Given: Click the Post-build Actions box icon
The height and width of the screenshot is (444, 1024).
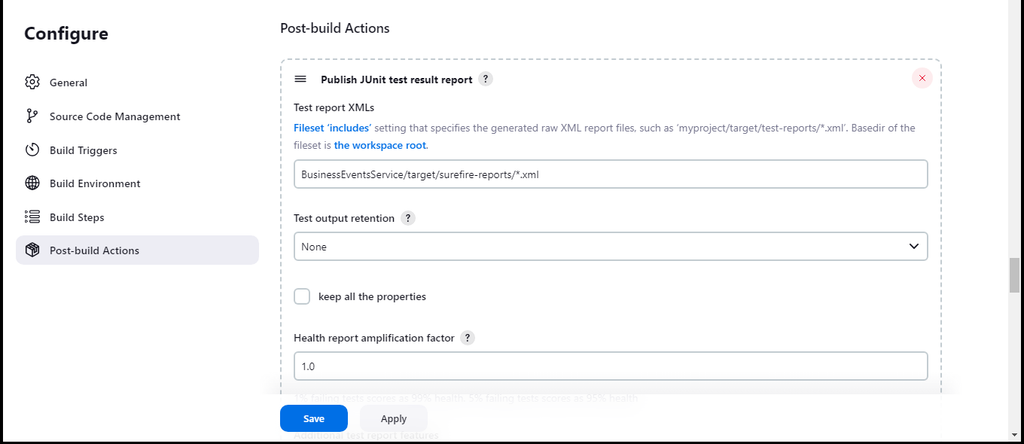Looking at the screenshot, I should [32, 251].
